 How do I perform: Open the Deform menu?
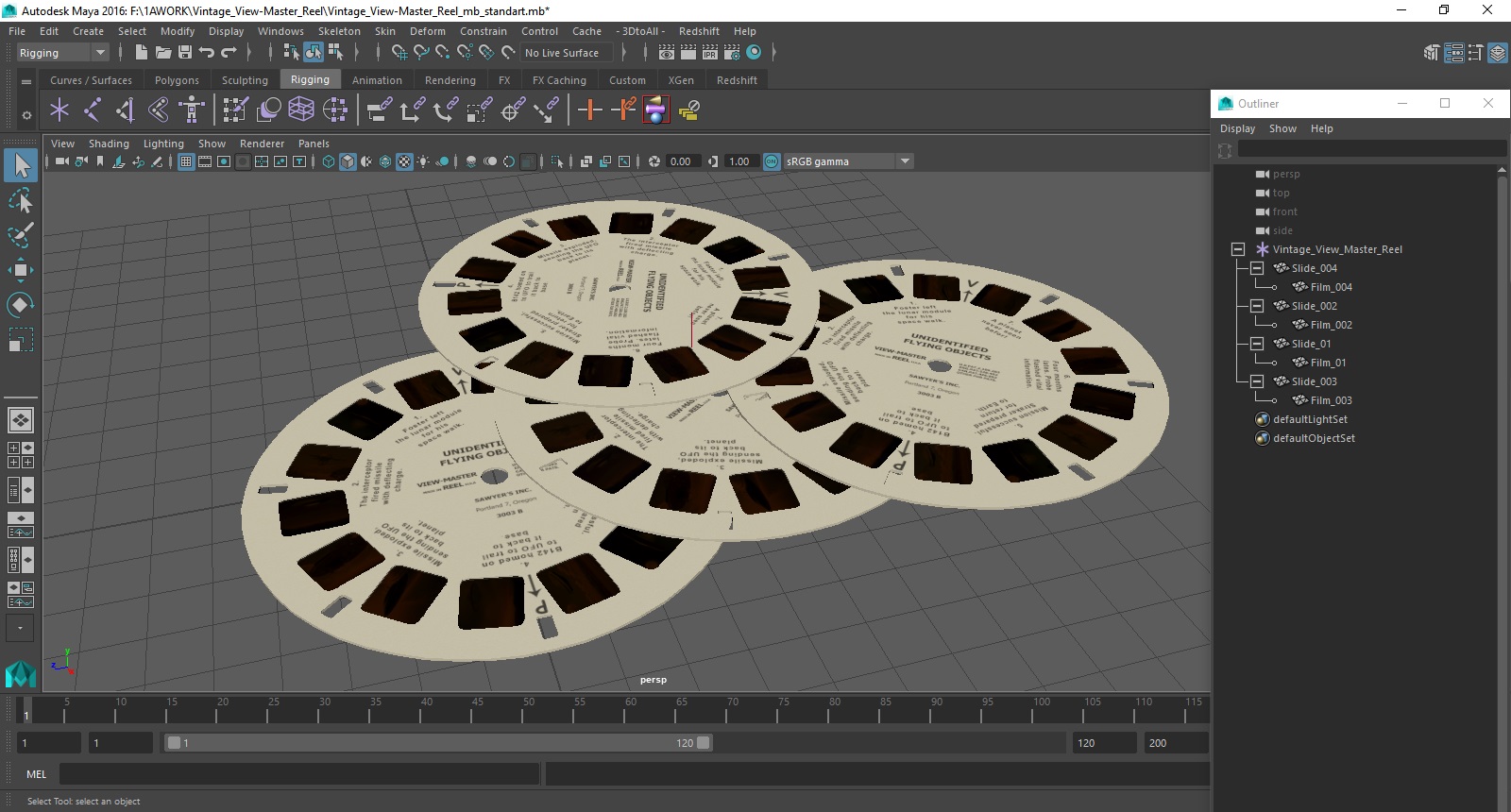(427, 31)
